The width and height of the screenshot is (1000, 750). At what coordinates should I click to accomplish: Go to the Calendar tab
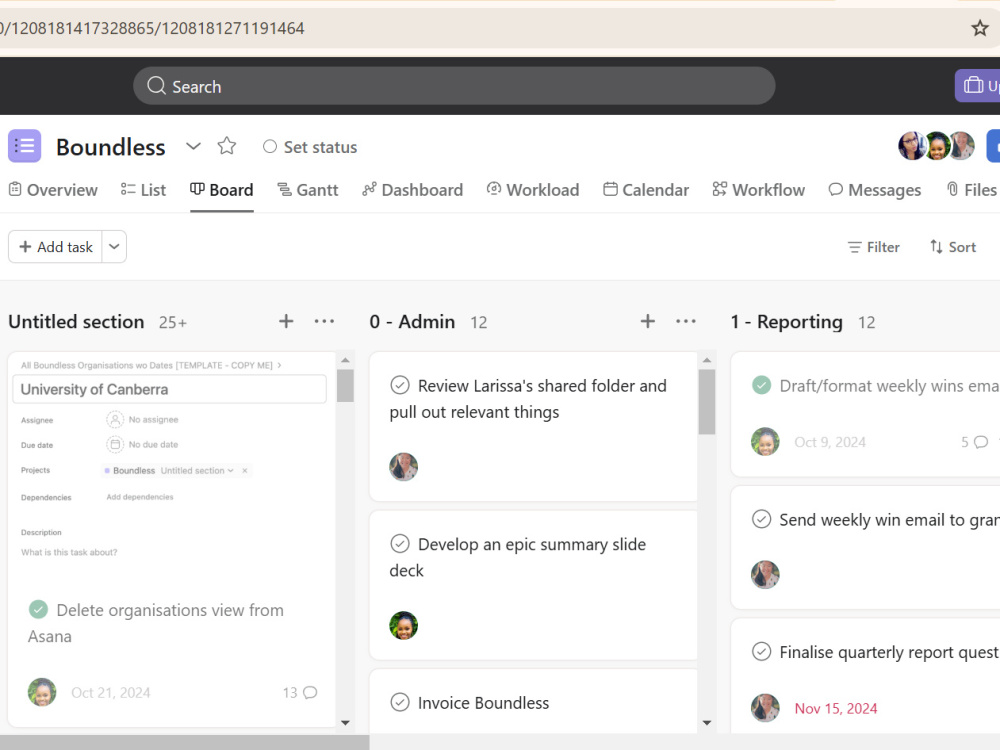(646, 190)
